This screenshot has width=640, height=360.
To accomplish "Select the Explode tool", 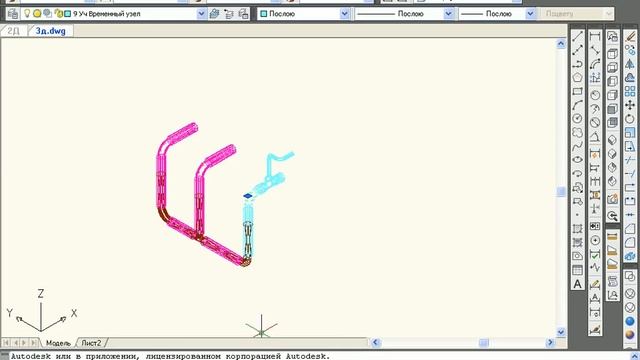I will click(x=630, y=256).
